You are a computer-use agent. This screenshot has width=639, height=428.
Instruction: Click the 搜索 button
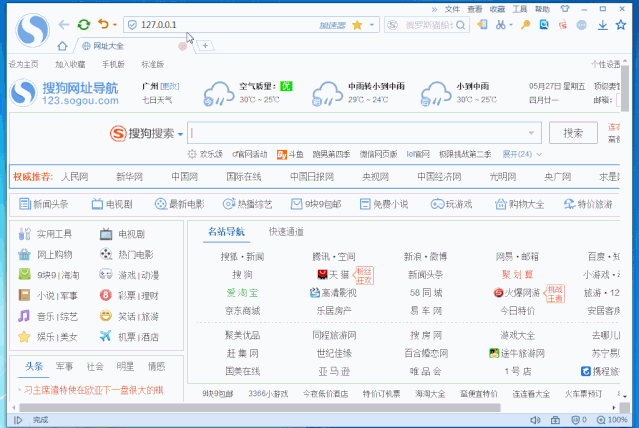tap(573, 133)
